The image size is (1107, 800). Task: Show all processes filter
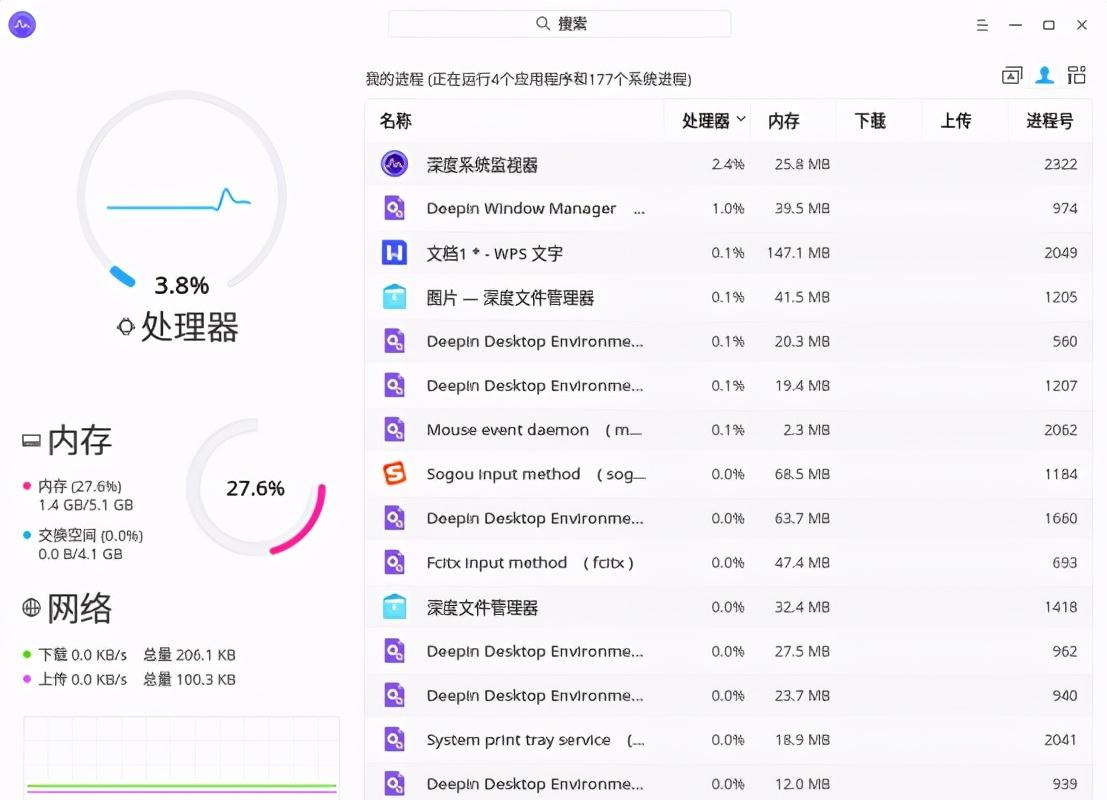(x=1077, y=75)
